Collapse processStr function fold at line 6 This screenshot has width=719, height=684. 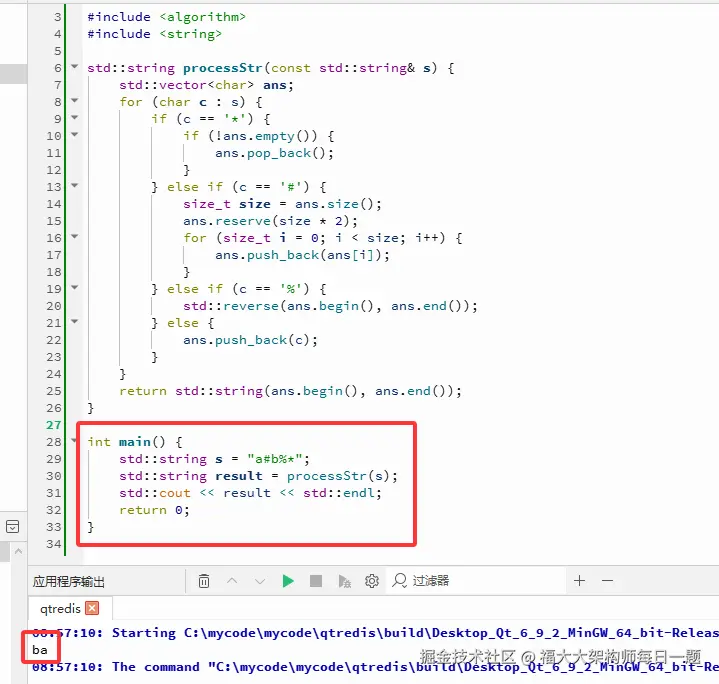[x=74, y=66]
